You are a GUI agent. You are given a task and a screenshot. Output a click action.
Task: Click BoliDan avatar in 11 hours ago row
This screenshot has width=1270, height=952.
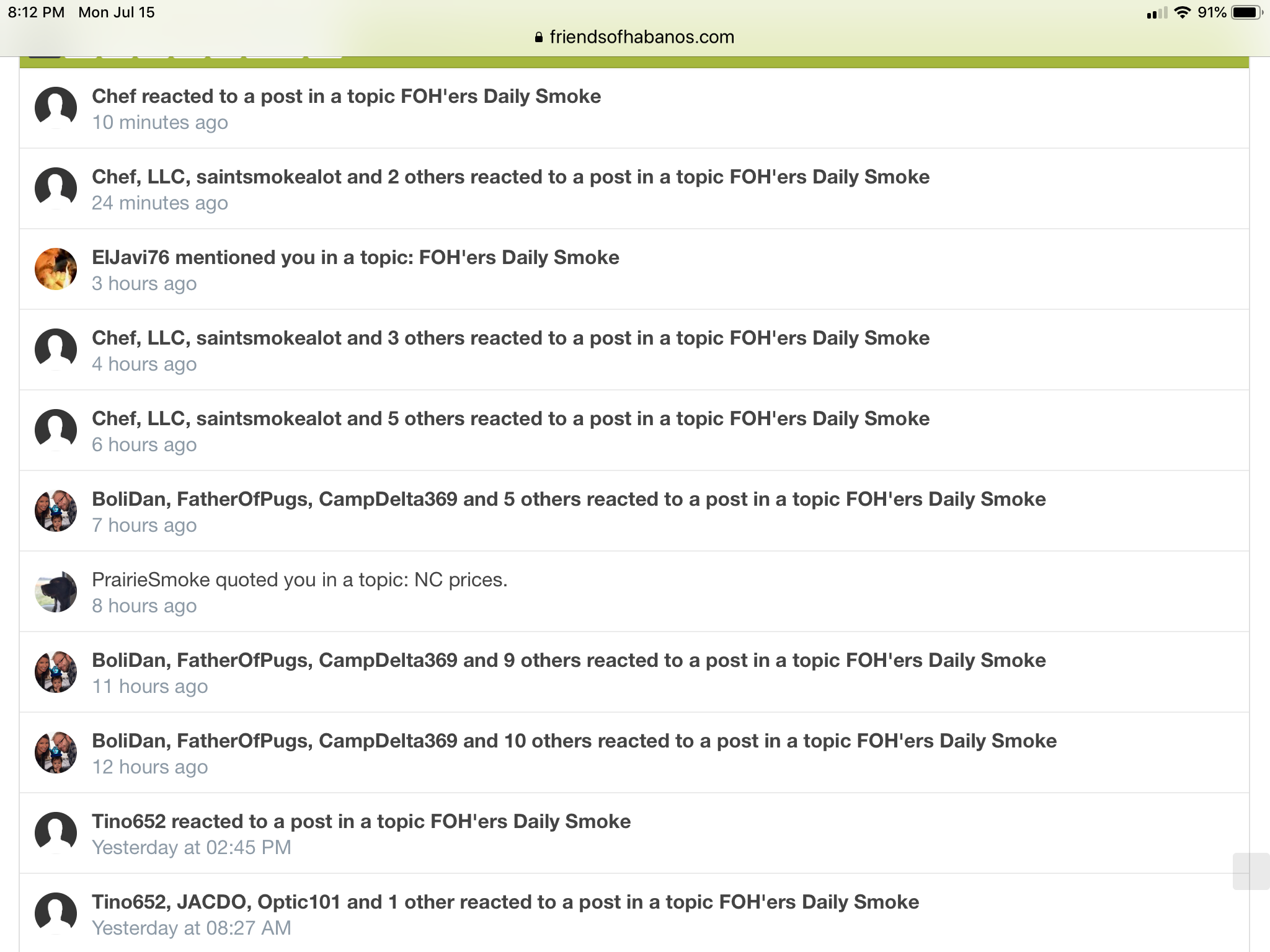56,672
